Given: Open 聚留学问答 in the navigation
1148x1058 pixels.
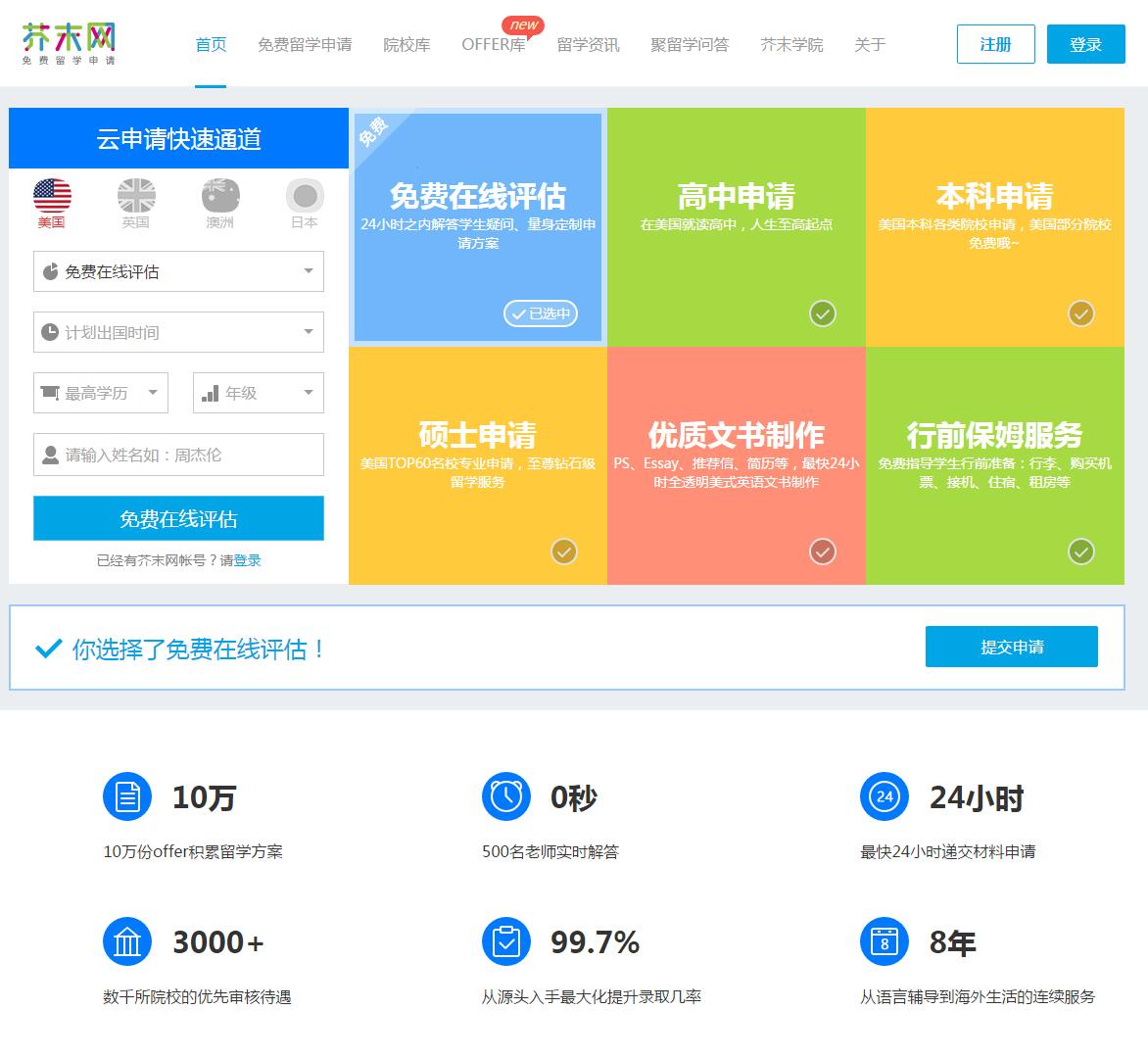Looking at the screenshot, I should pos(690,45).
